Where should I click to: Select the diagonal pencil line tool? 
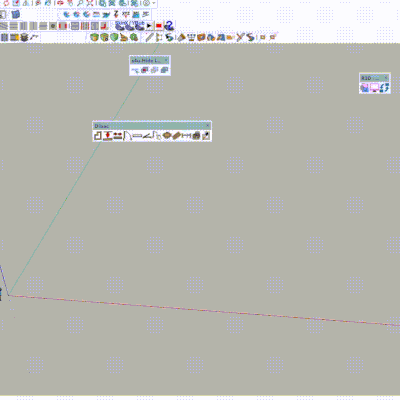149,37
